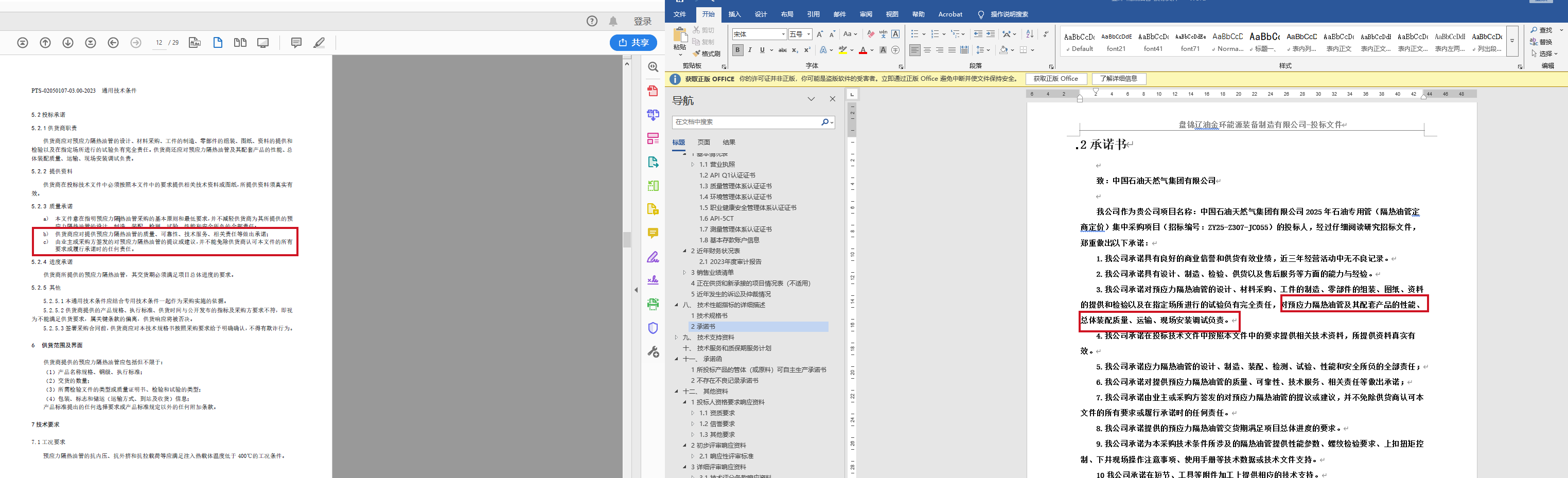The height and width of the screenshot is (478, 1568).
Task: Select the highlighter pen in PDF toolbar
Action: click(319, 43)
